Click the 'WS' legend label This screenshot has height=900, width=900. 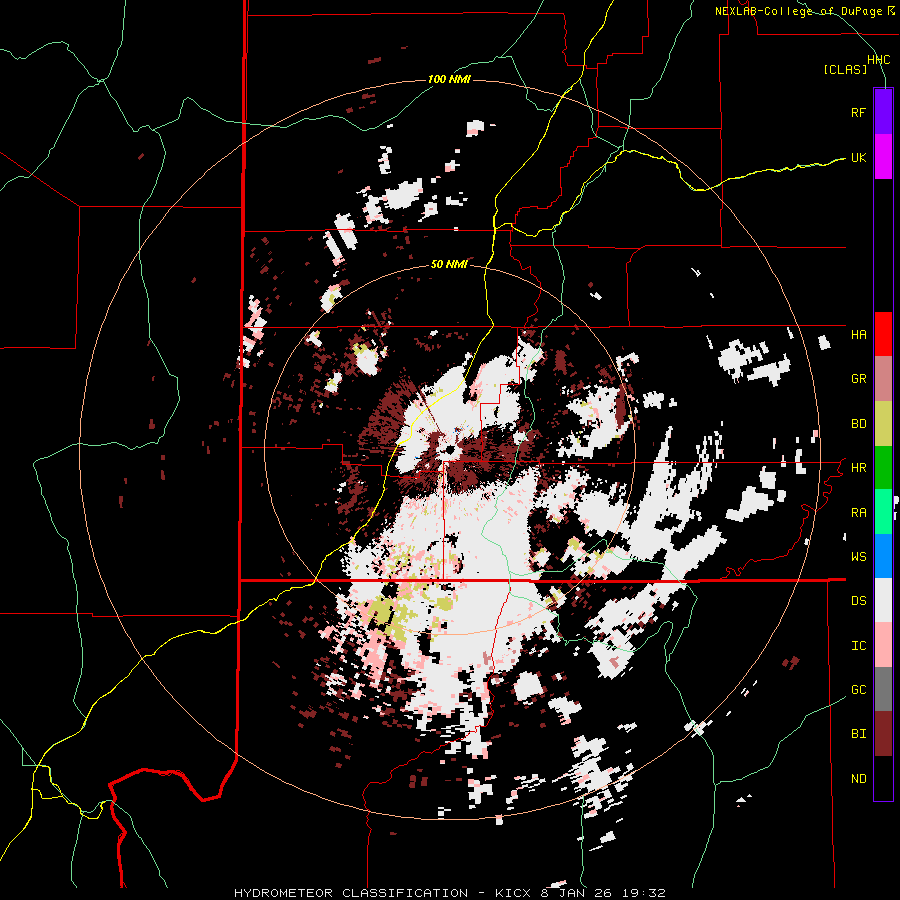858,557
